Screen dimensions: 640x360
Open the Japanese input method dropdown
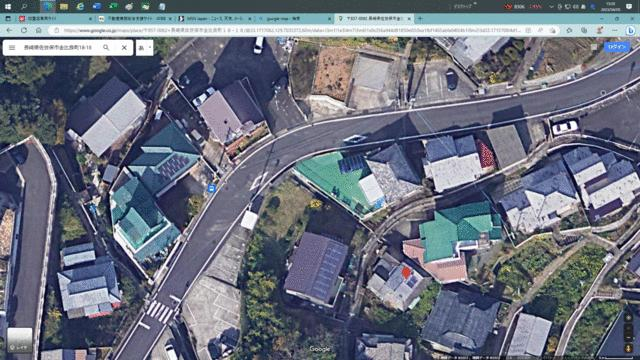click(x=144, y=48)
